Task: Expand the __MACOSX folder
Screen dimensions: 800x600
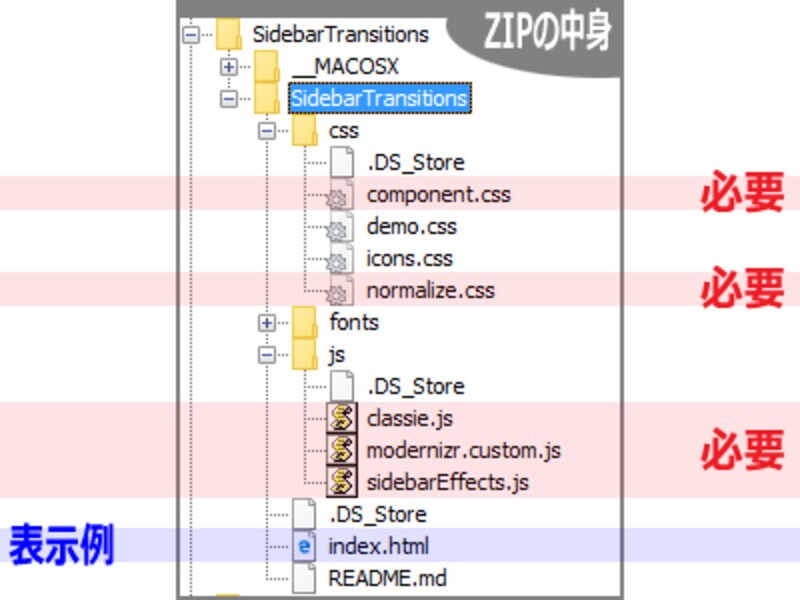Action: (228, 66)
